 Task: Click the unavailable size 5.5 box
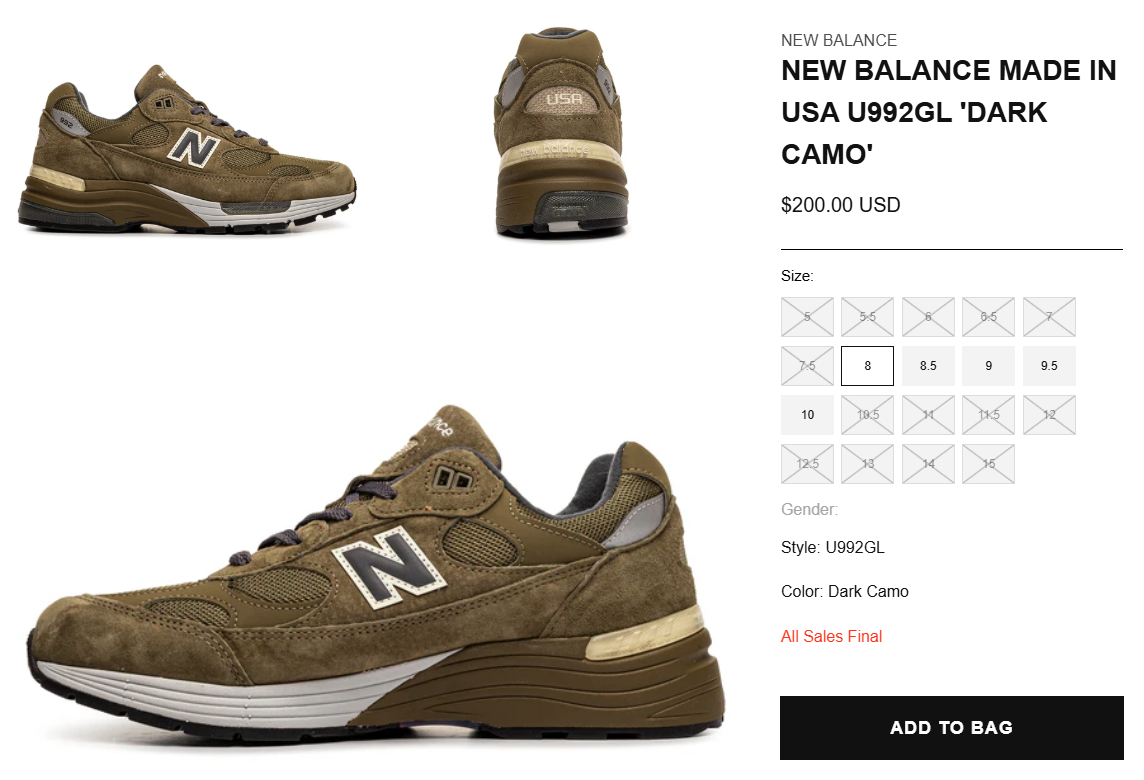point(867,317)
